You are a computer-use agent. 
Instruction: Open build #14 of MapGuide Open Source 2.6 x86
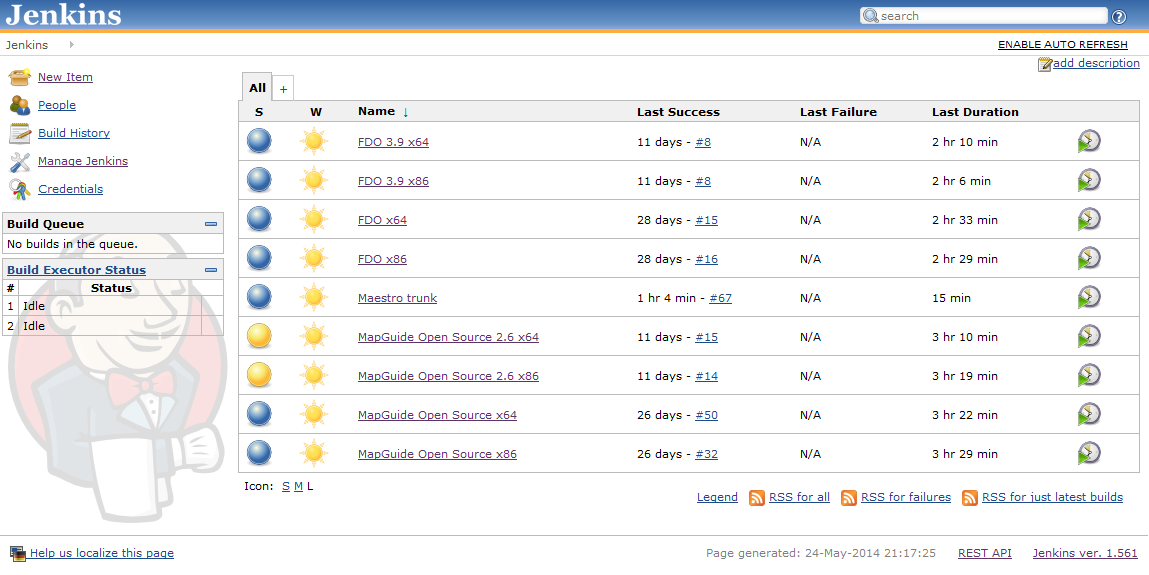point(706,376)
